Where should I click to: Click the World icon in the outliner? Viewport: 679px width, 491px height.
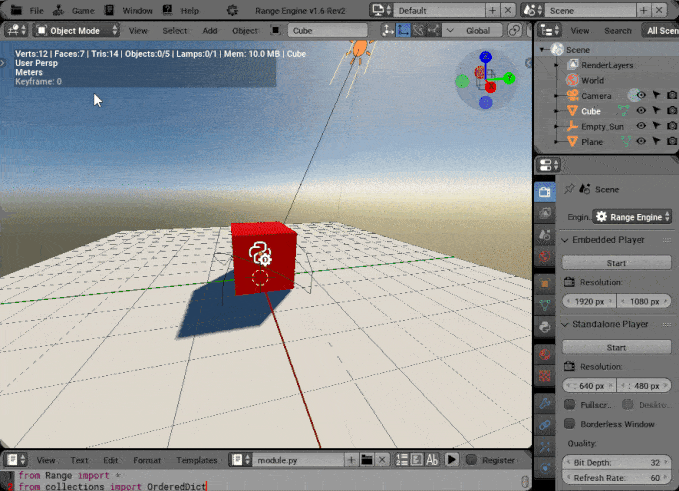point(572,80)
